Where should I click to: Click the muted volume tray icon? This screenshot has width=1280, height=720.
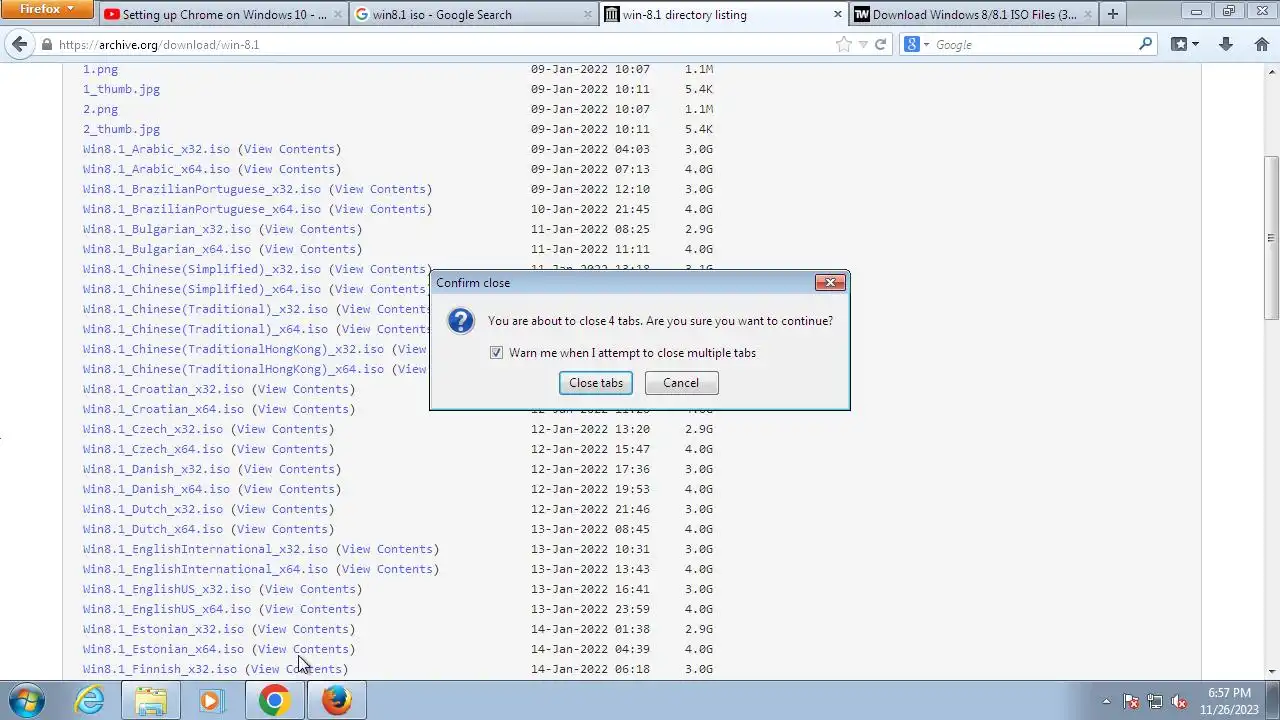[1179, 701]
